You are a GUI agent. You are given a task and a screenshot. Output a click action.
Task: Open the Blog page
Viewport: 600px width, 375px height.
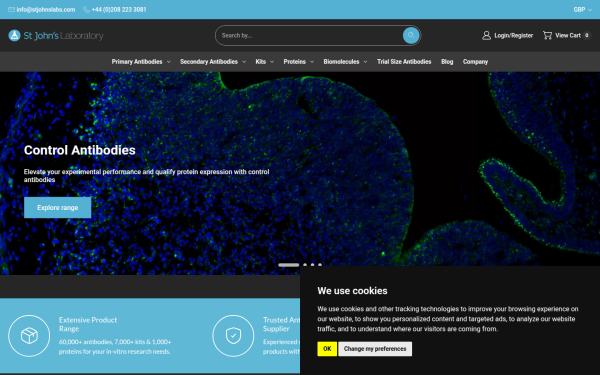[x=447, y=62]
